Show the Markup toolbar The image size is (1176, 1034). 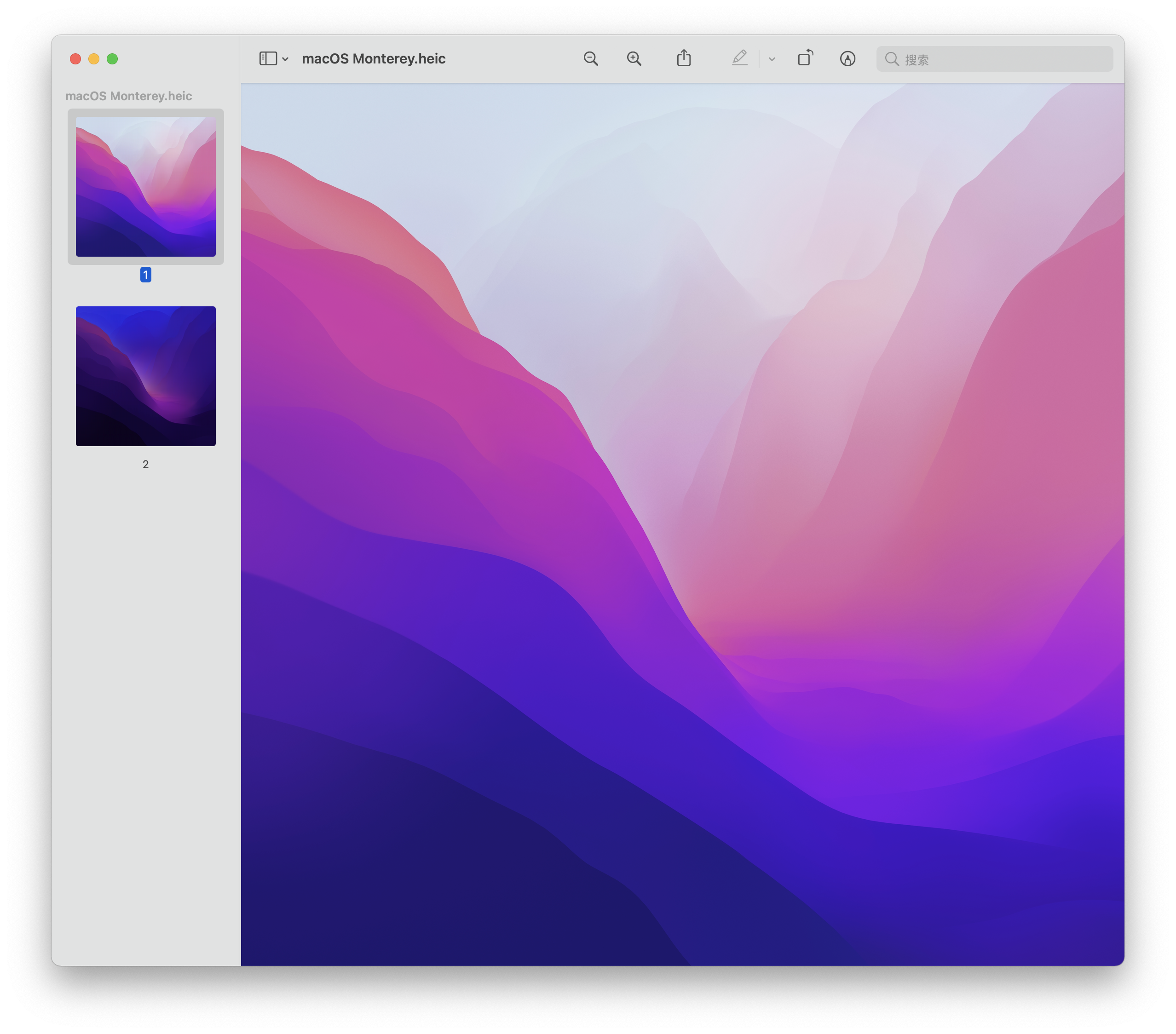click(x=847, y=59)
